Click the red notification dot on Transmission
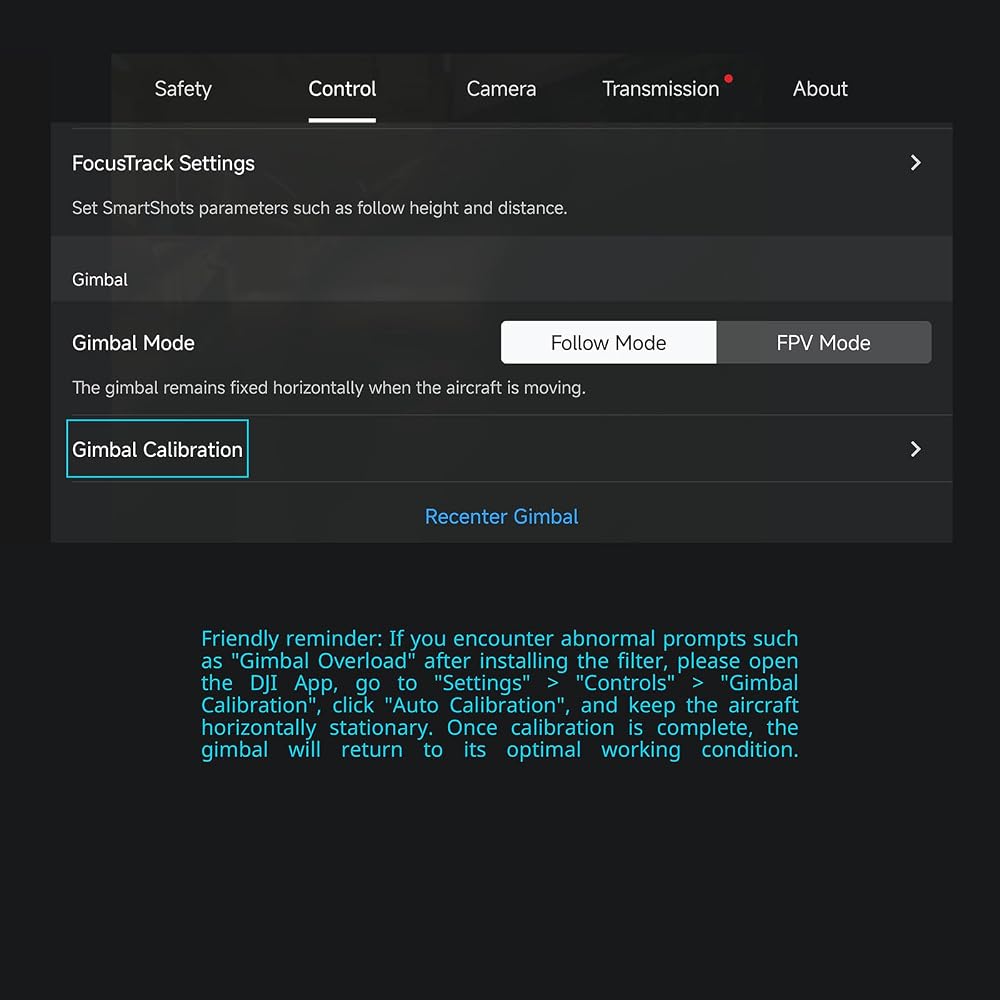 728,78
